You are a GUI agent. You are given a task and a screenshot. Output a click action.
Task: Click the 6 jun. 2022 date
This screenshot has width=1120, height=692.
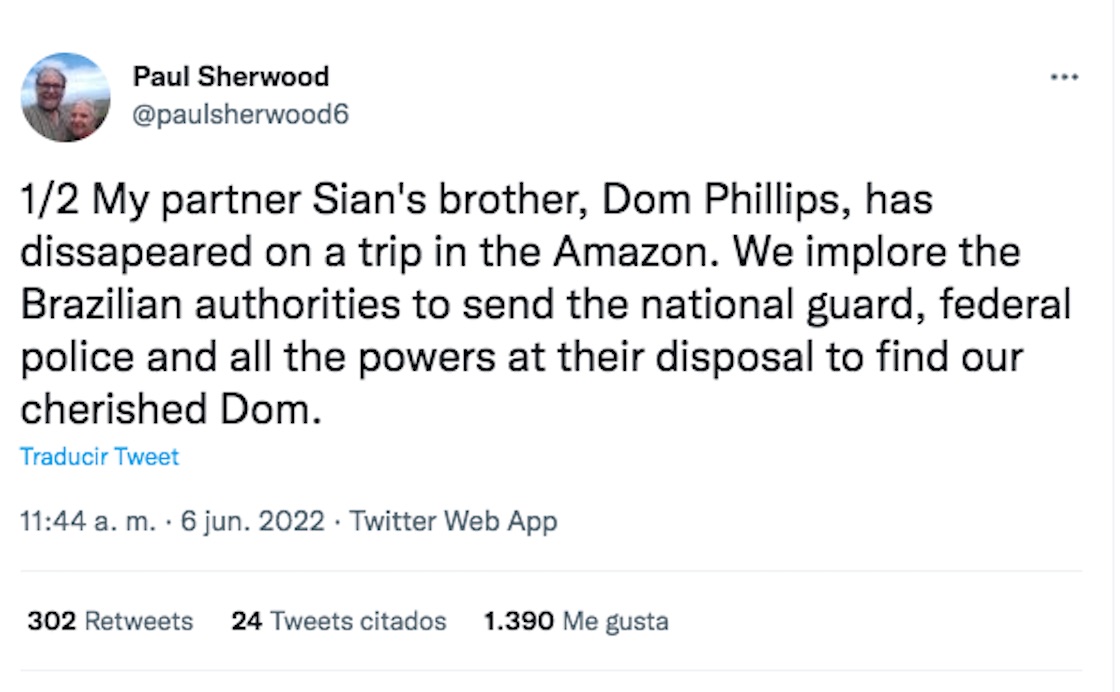click(252, 521)
